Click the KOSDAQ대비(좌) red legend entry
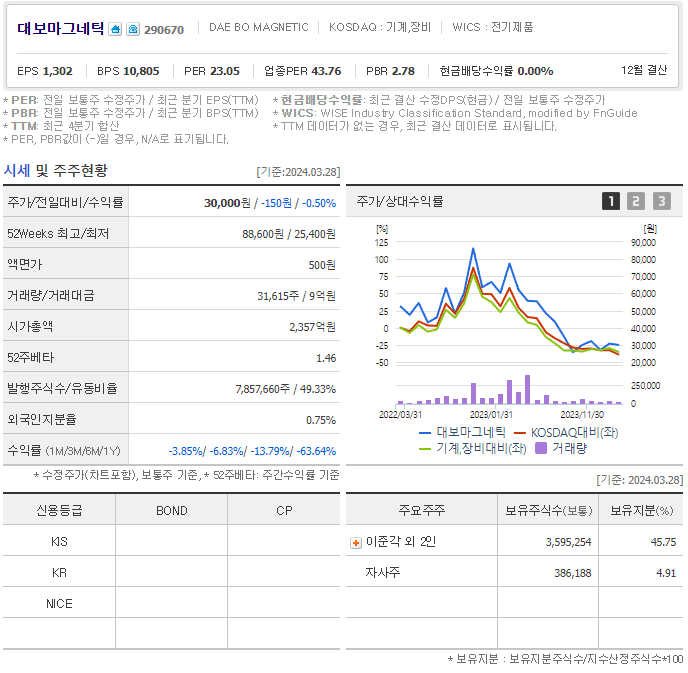 click(x=566, y=433)
